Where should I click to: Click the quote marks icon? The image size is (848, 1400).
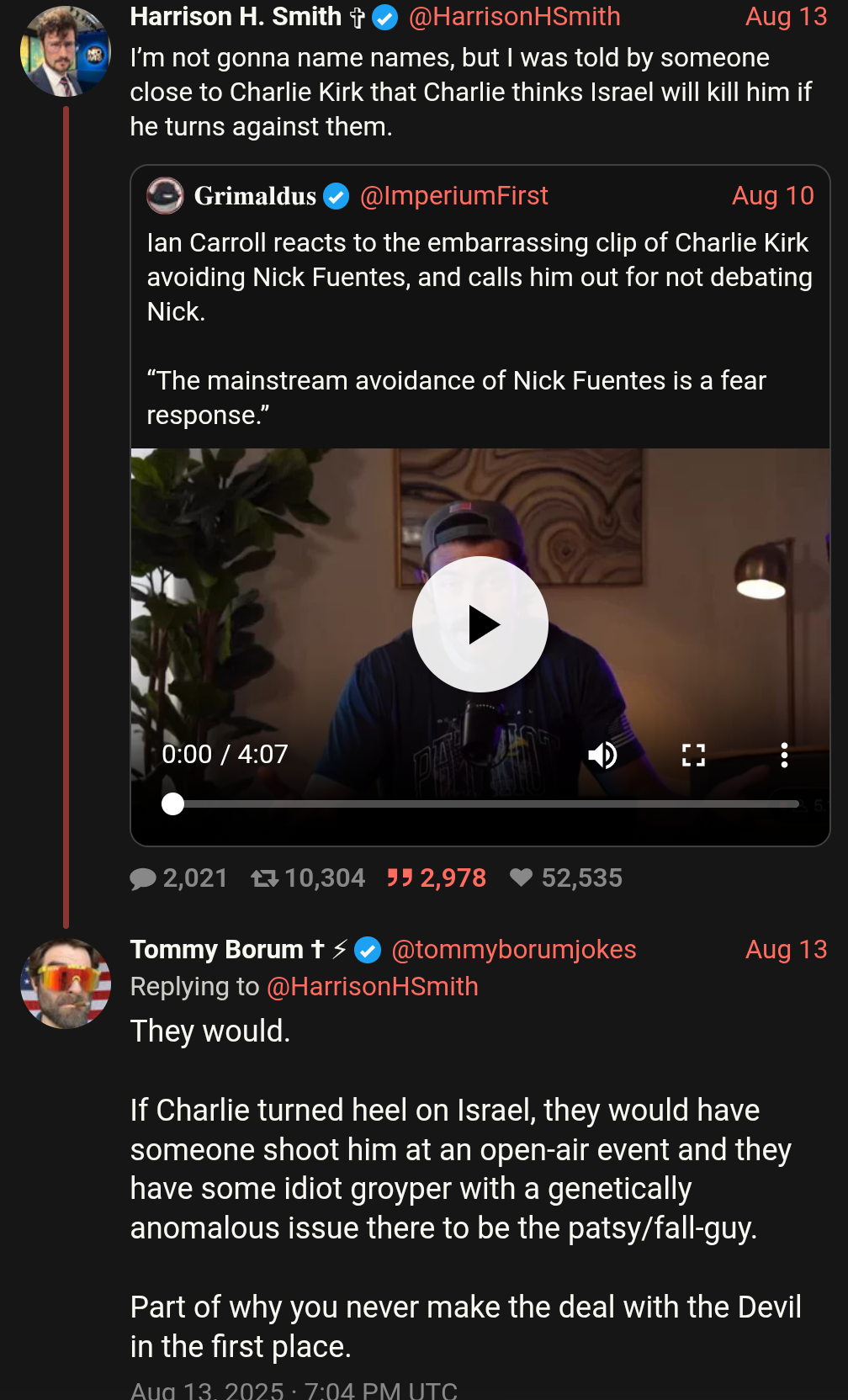[x=400, y=878]
